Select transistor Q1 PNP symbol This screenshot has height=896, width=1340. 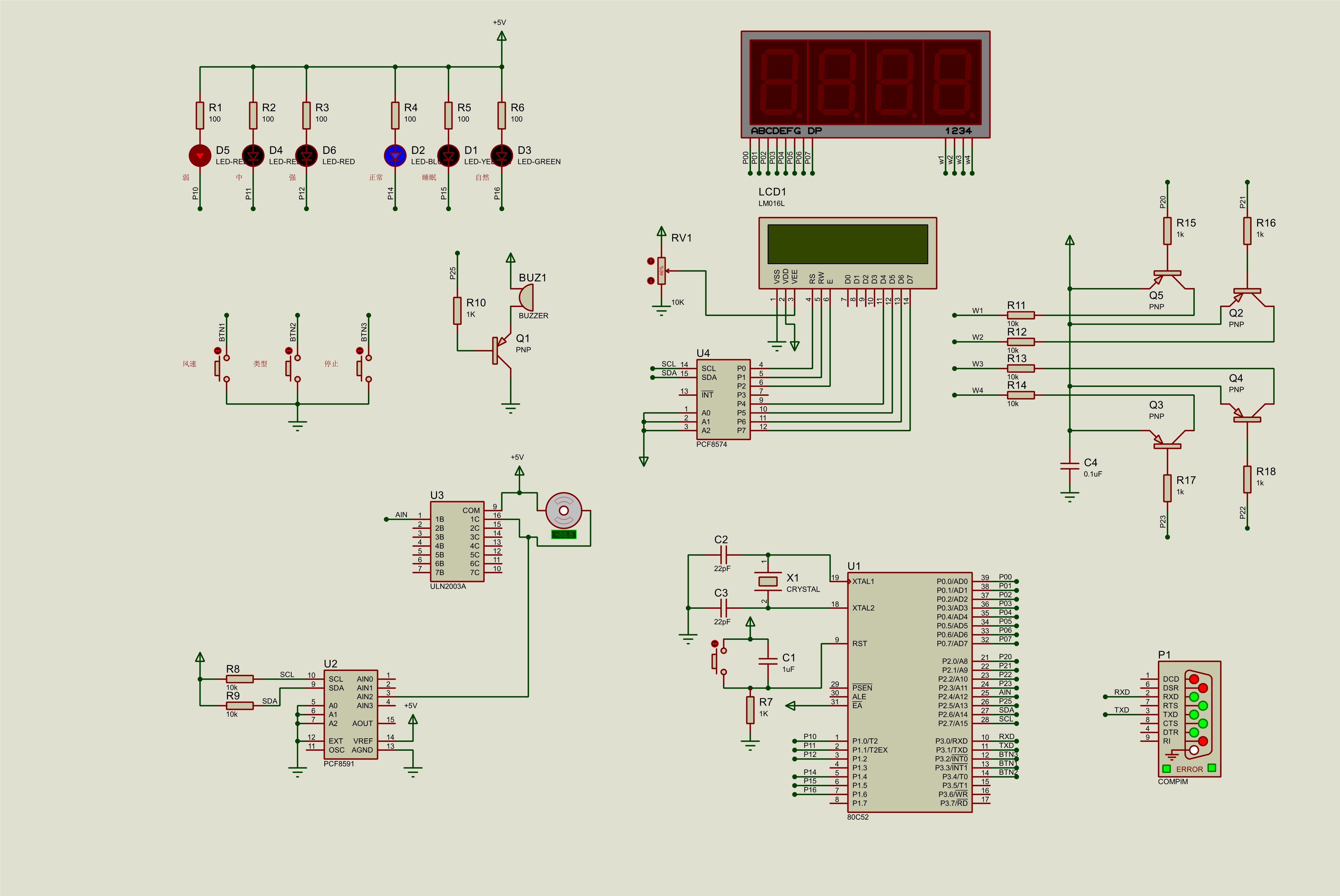click(x=501, y=350)
